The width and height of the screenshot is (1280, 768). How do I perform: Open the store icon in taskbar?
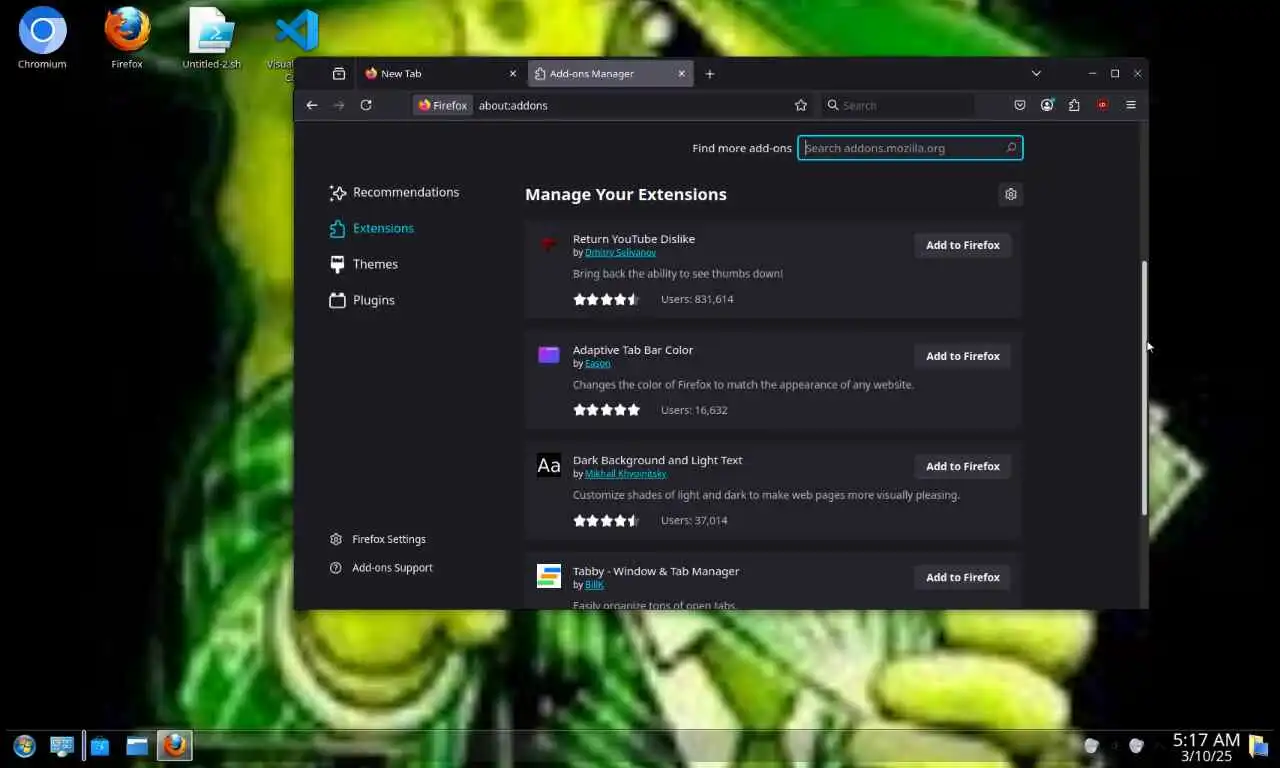100,746
